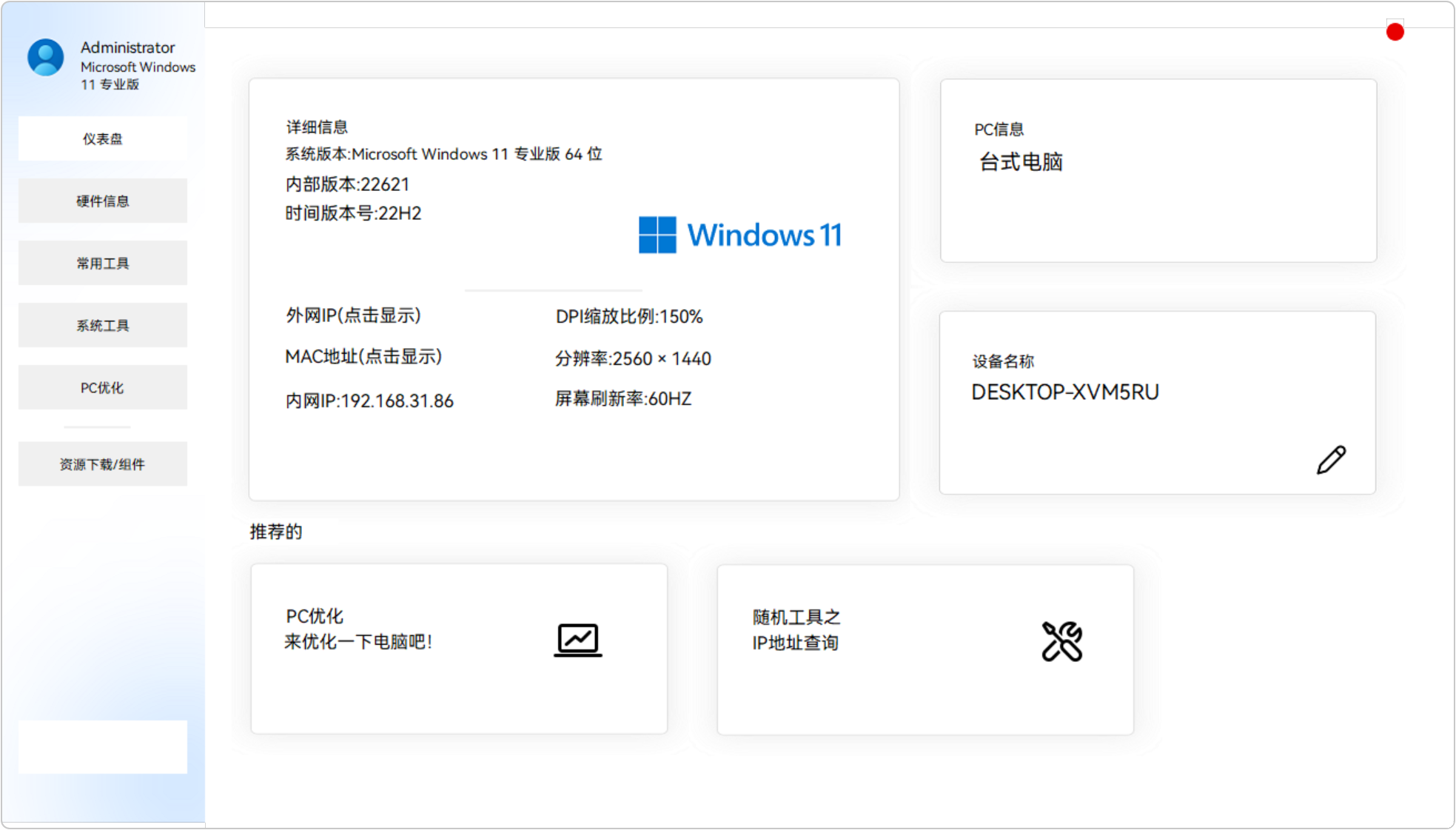The image size is (1456, 830).
Task: Open the 常用工具 common tools tab
Action: pos(103,263)
